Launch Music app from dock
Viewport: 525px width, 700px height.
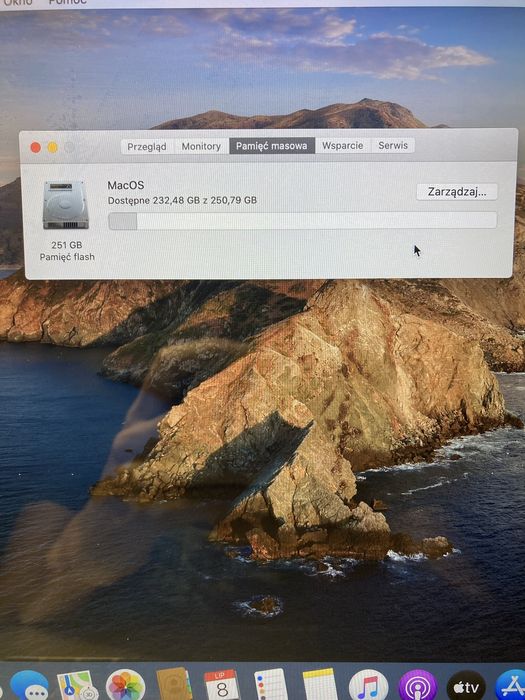coord(368,685)
